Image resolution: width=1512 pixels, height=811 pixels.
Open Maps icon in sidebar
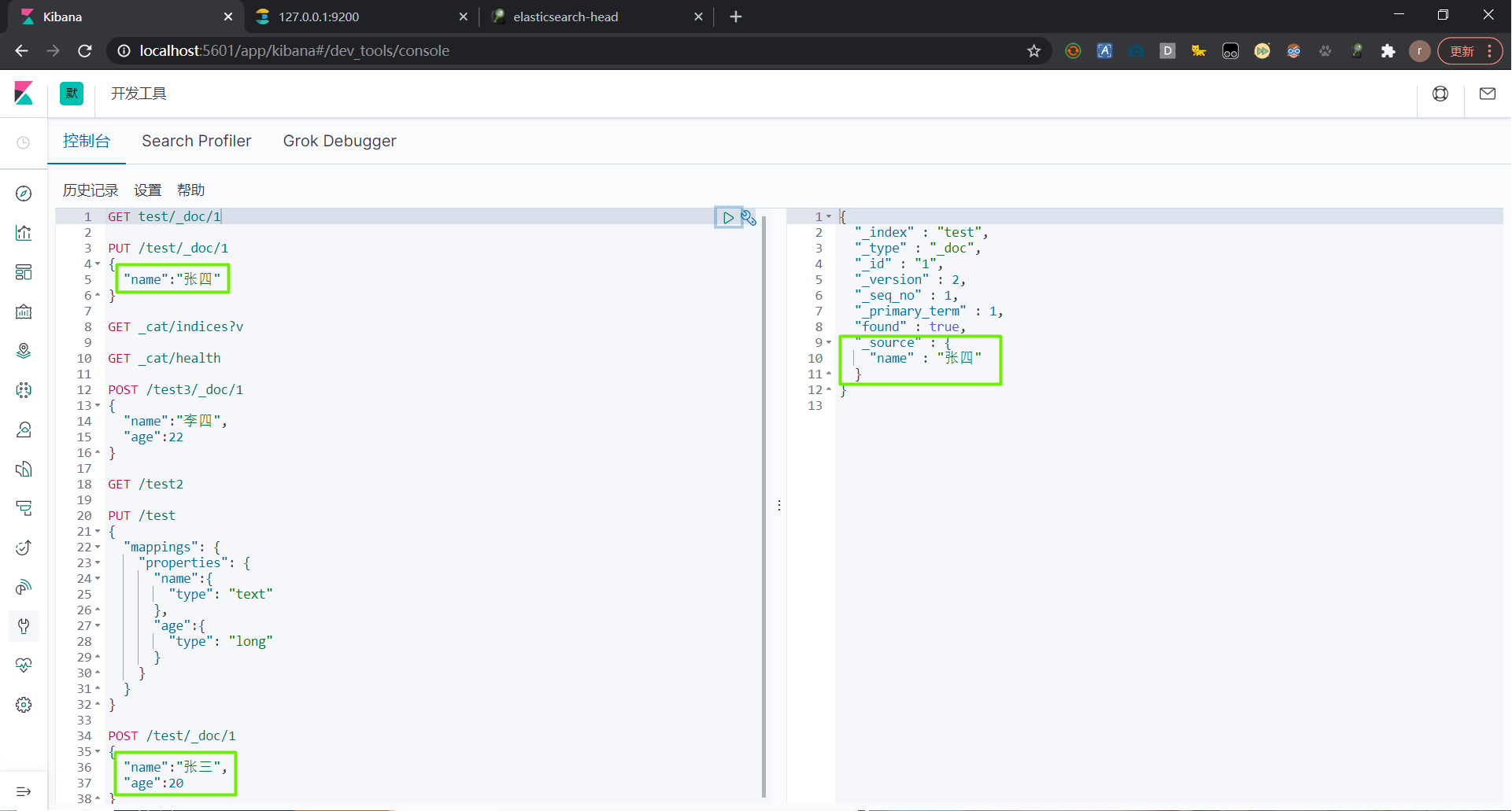coord(24,351)
